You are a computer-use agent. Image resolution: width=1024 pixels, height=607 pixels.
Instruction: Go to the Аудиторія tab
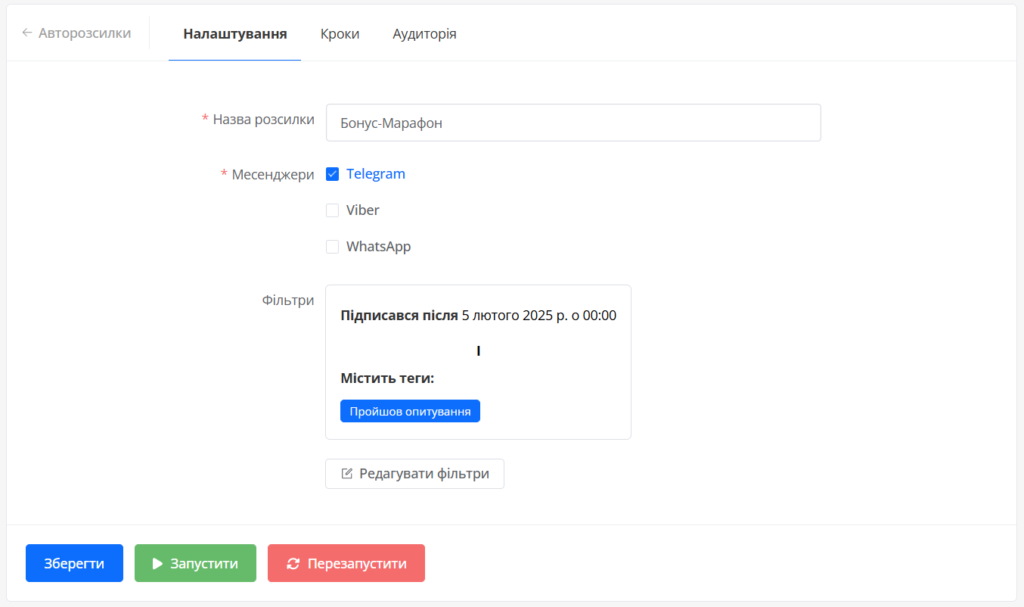click(x=424, y=33)
